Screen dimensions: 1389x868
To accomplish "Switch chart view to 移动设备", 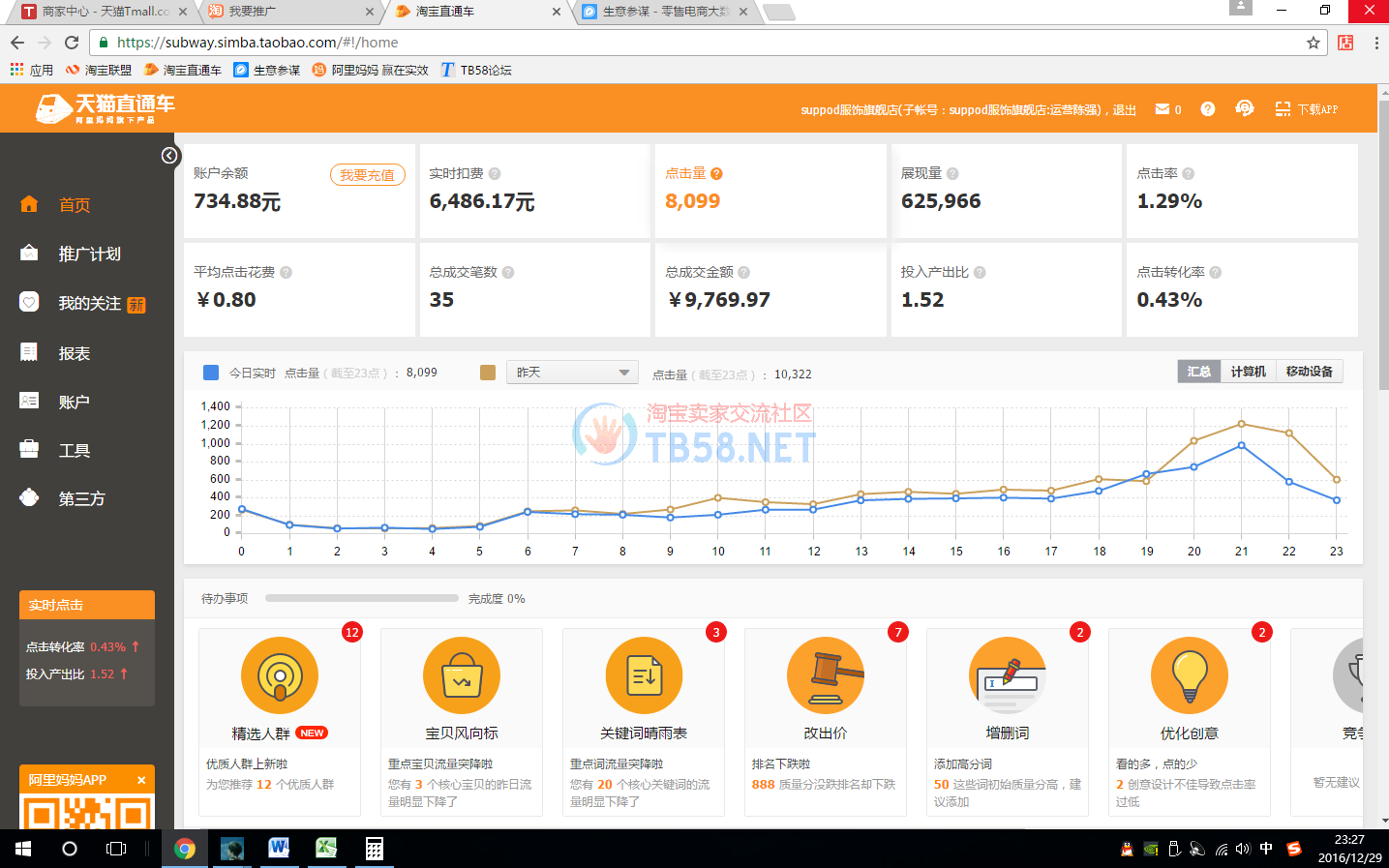I will click(x=1309, y=372).
